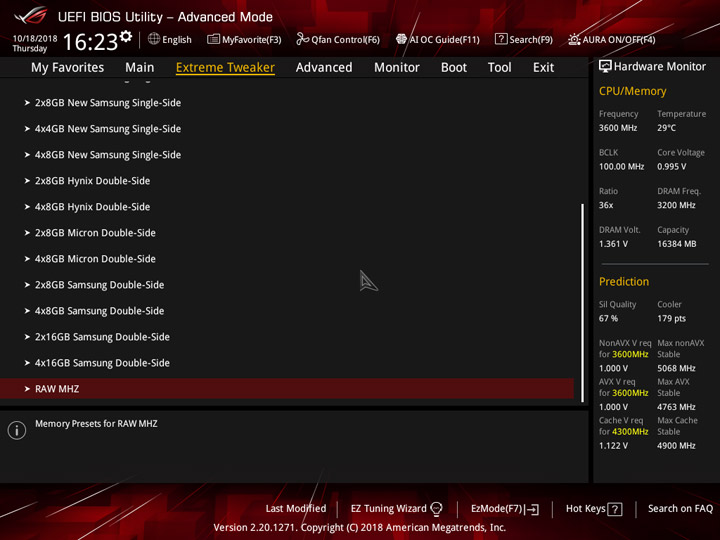Open the Advanced tab

324,68
